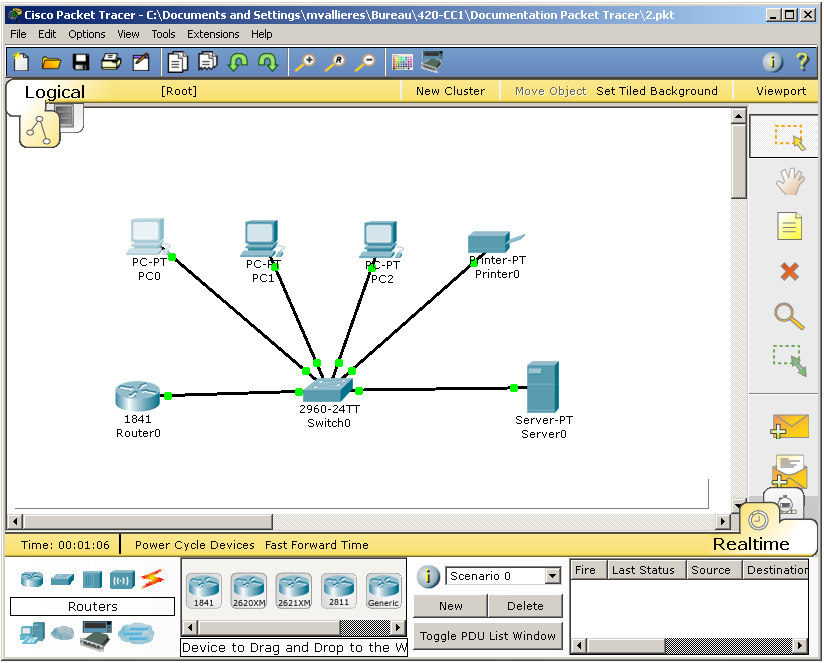
Task: Open the drawing palette icon
Action: click(x=402, y=62)
